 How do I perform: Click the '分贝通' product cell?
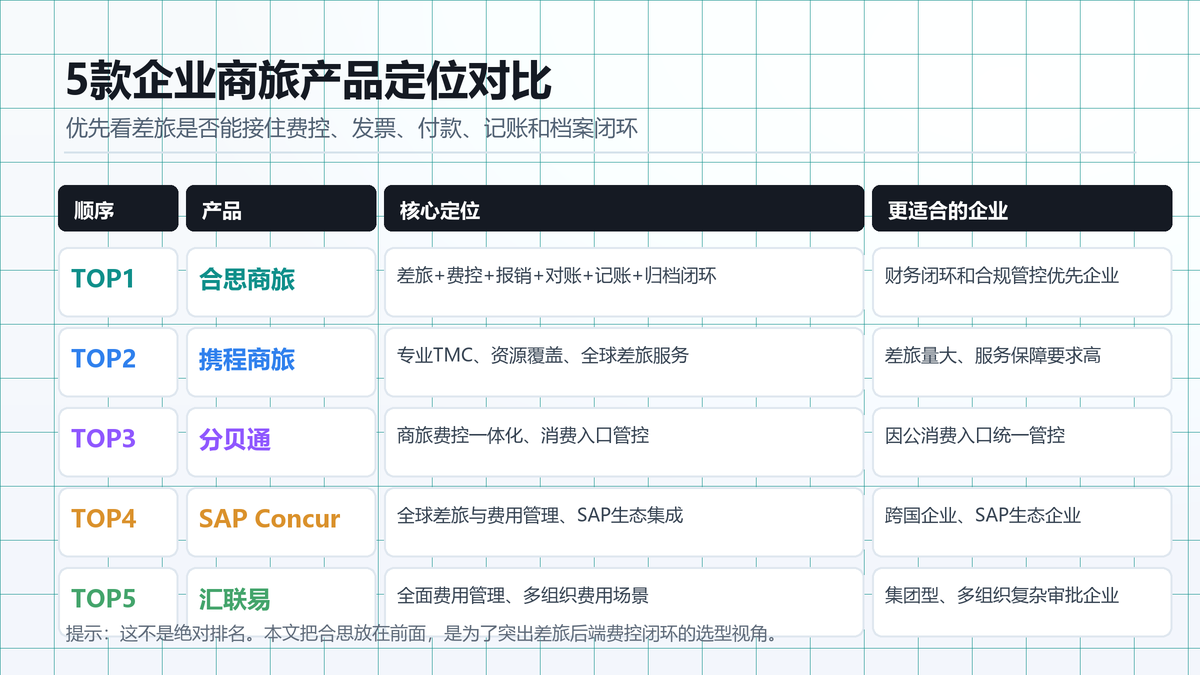point(281,442)
